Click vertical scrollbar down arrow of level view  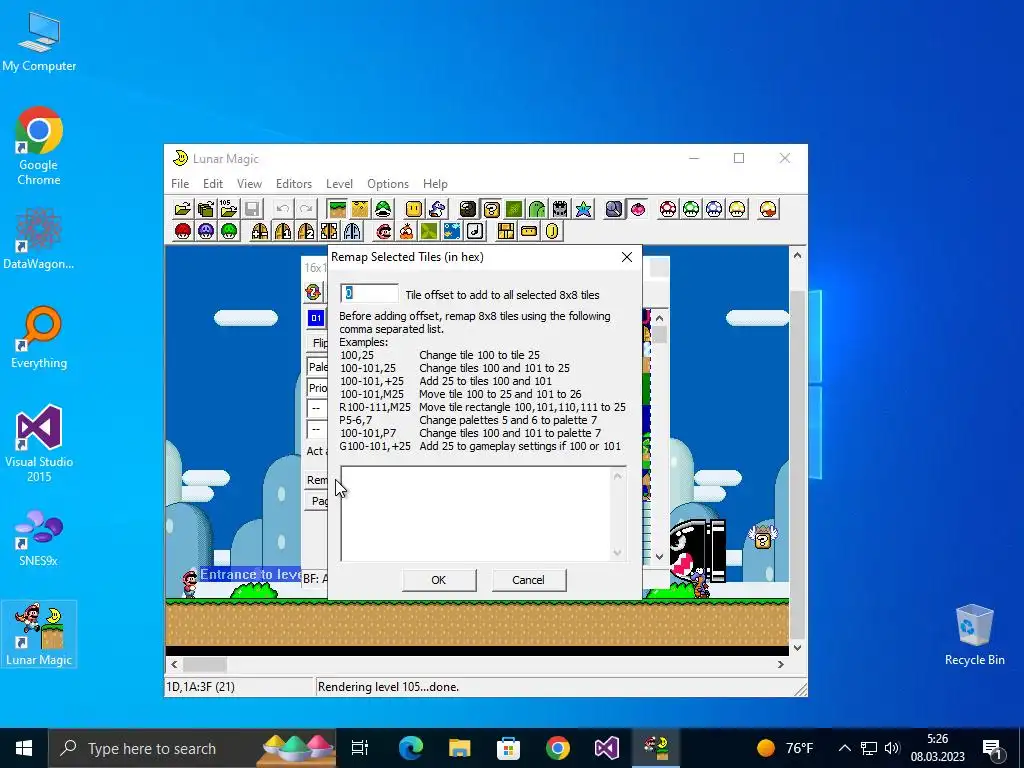(797, 648)
